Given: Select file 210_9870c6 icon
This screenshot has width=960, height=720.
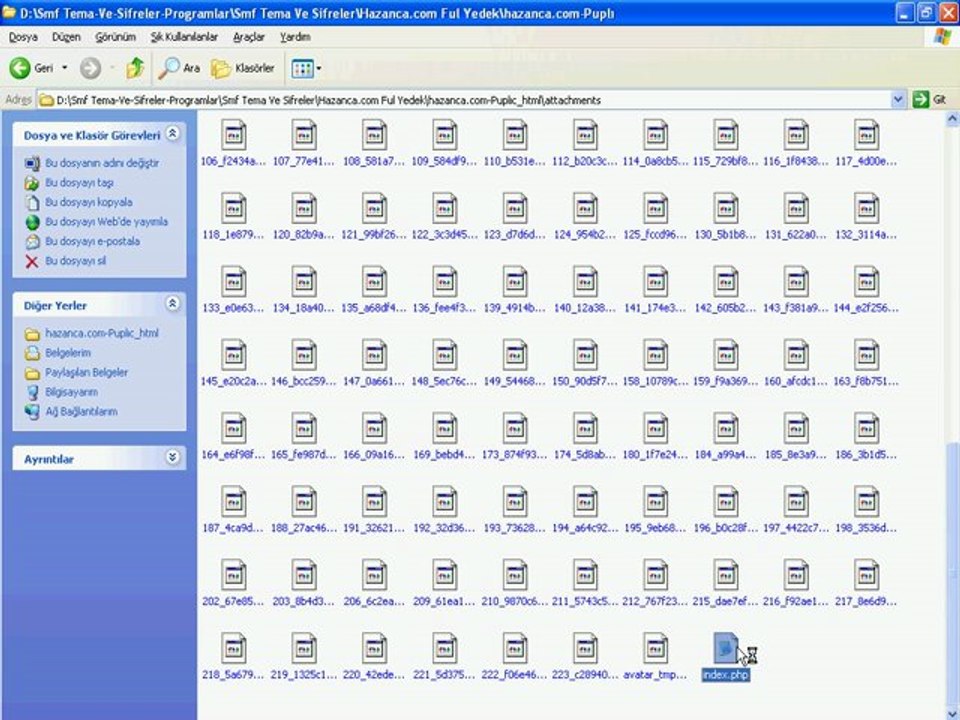Looking at the screenshot, I should [x=514, y=575].
